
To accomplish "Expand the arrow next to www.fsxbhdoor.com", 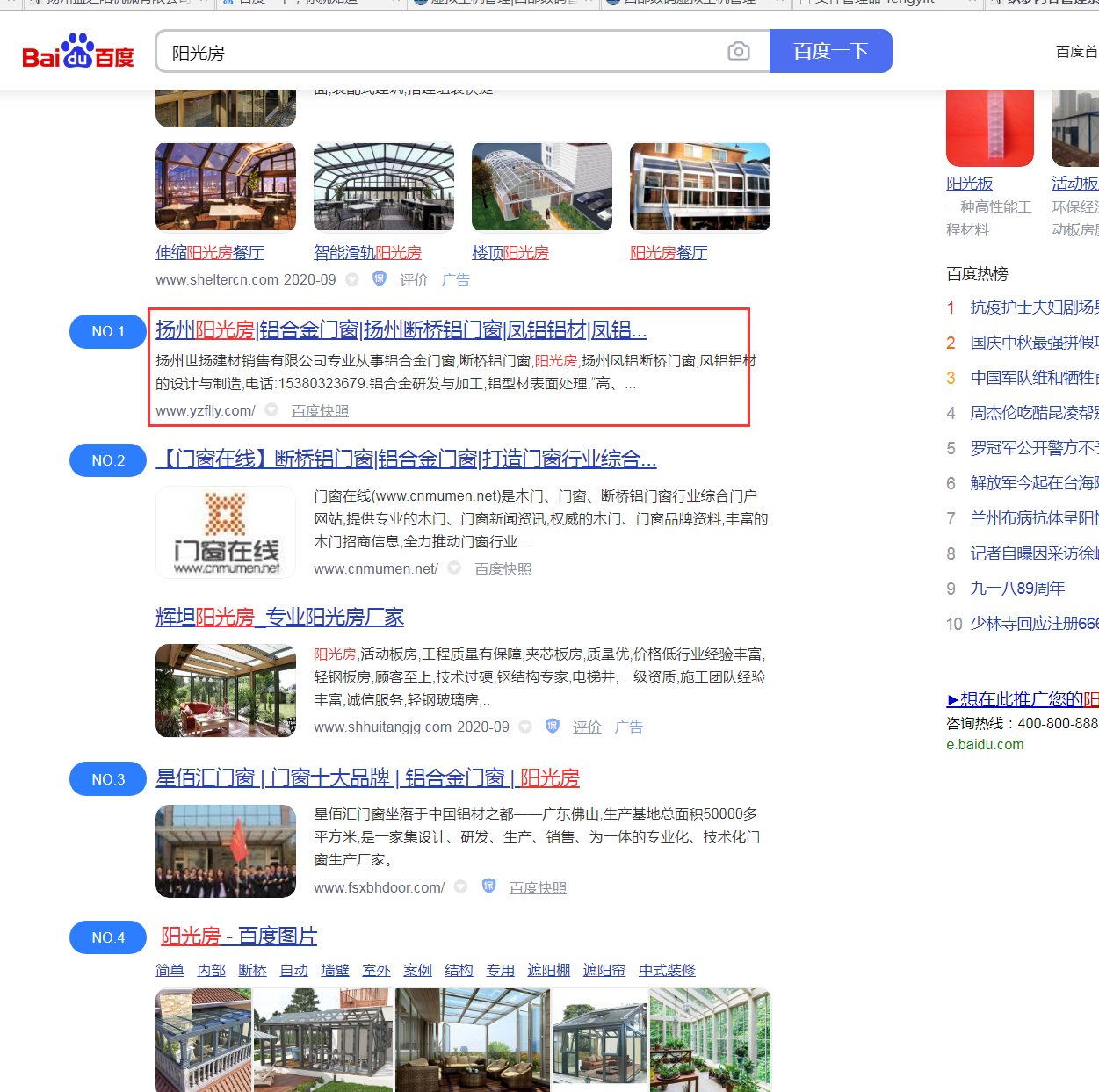I will click(x=460, y=886).
